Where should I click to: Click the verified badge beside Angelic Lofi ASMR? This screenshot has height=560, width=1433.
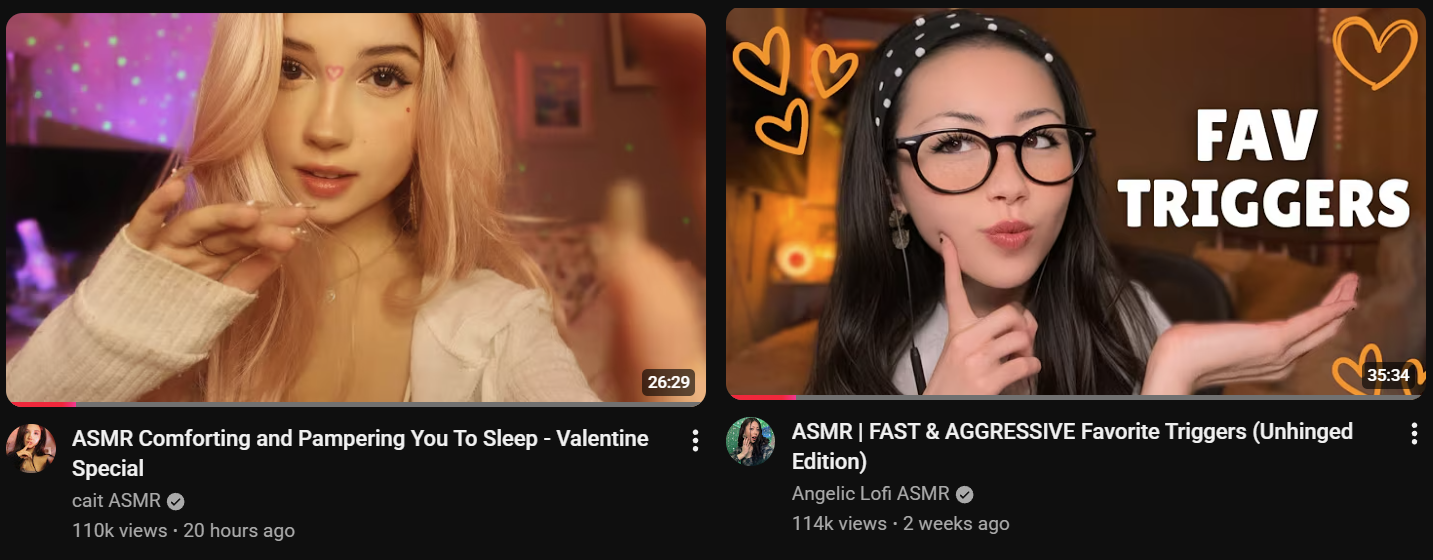[965, 494]
